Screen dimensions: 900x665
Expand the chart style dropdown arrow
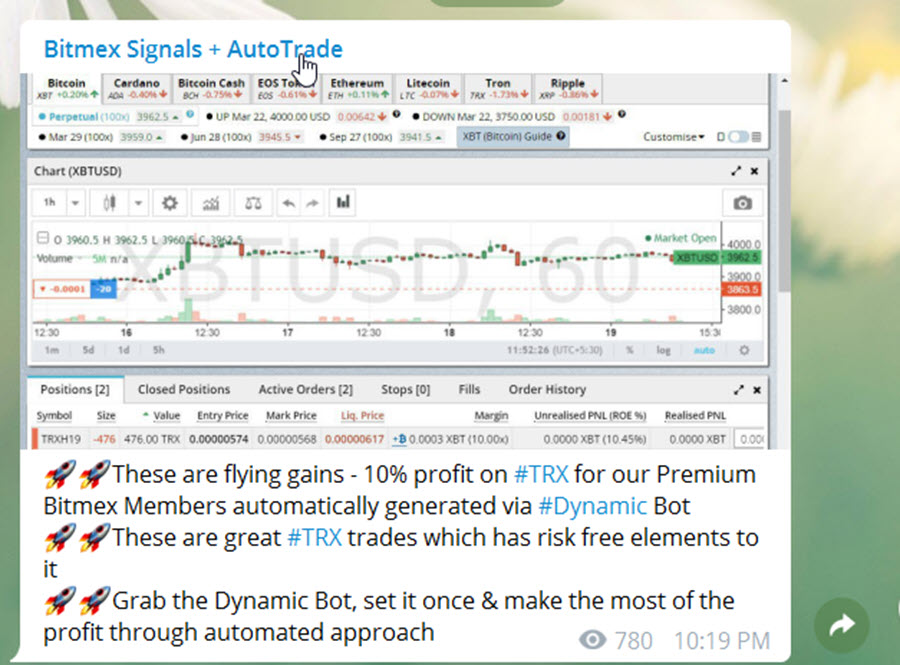(138, 203)
